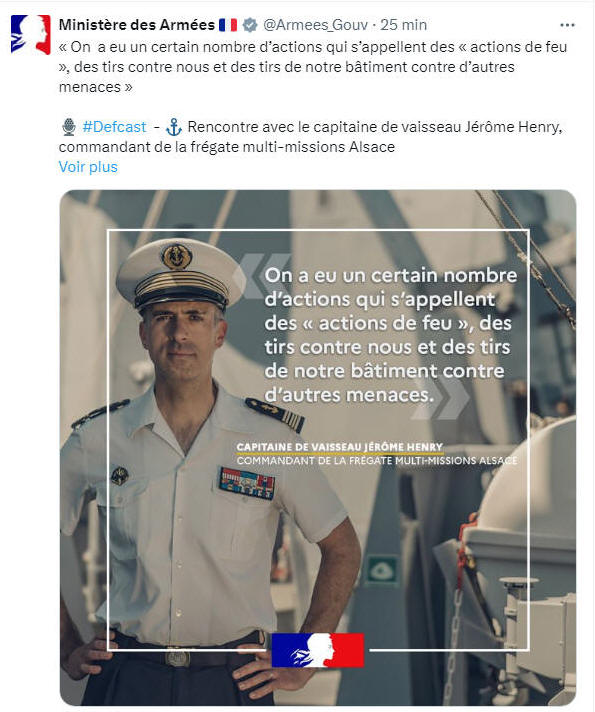Click the anchor emoji in tweet
The width and height of the screenshot is (595, 712).
(x=174, y=127)
